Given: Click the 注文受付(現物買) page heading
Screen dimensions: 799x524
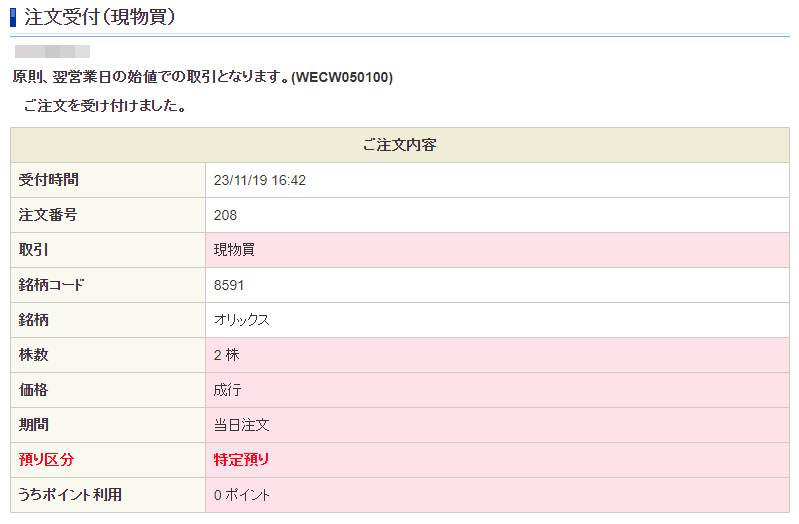Looking at the screenshot, I should point(102,15).
